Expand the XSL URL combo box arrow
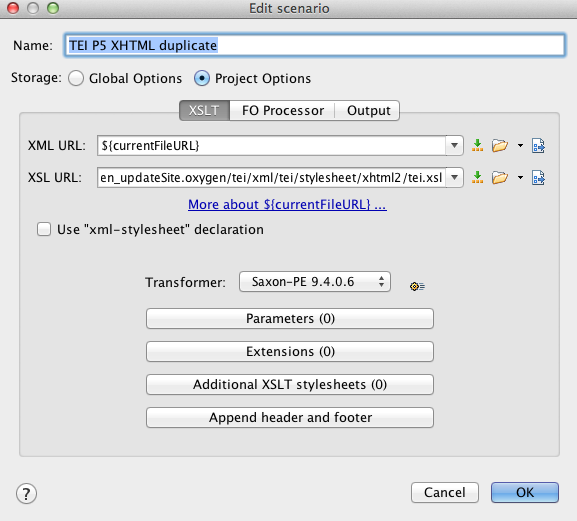Viewport: 577px width, 521px height. click(454, 178)
